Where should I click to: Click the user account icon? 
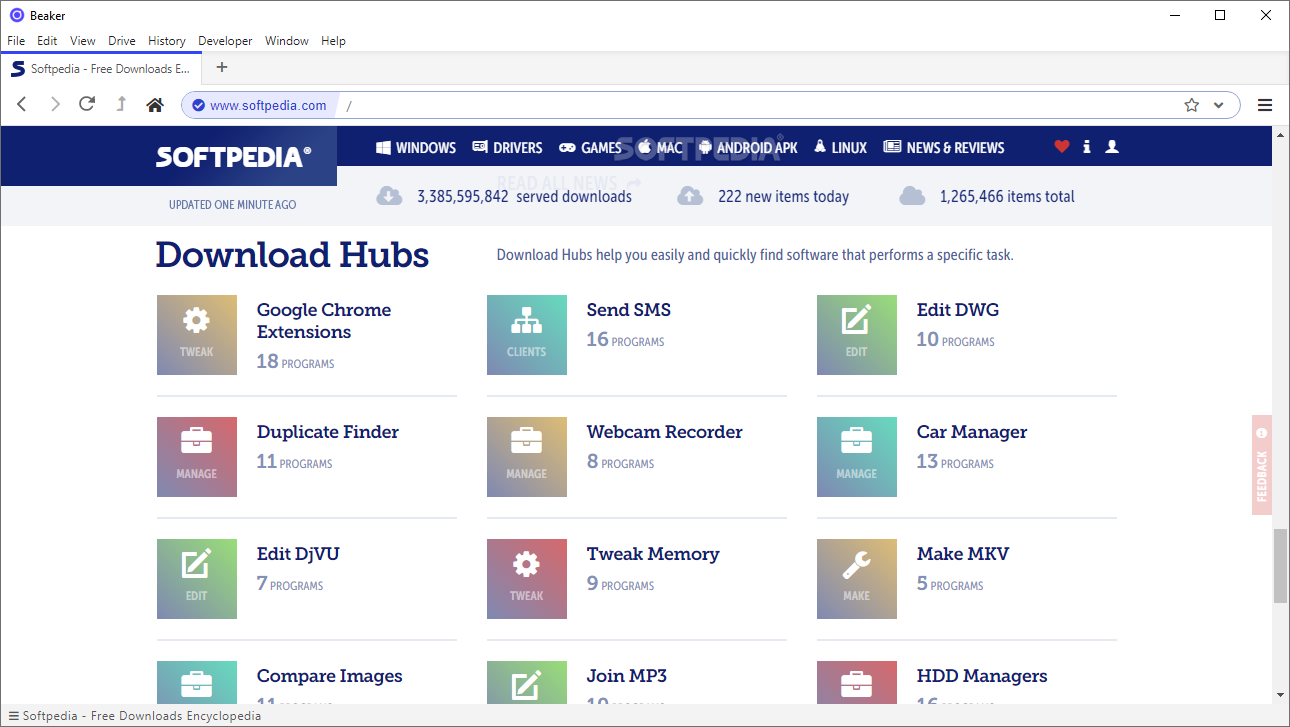pos(1112,147)
